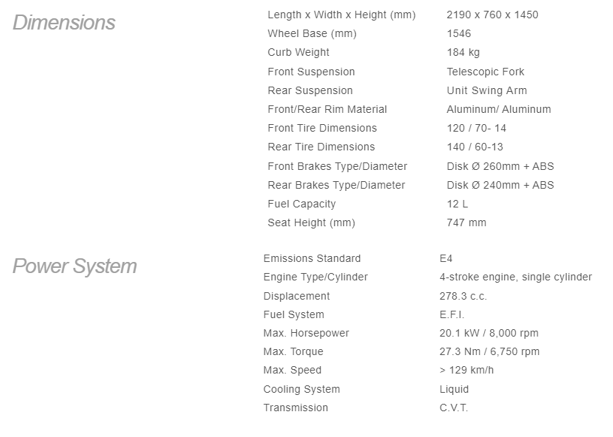613x437 pixels.
Task: Click the Max. Torque label
Action: pos(293,352)
